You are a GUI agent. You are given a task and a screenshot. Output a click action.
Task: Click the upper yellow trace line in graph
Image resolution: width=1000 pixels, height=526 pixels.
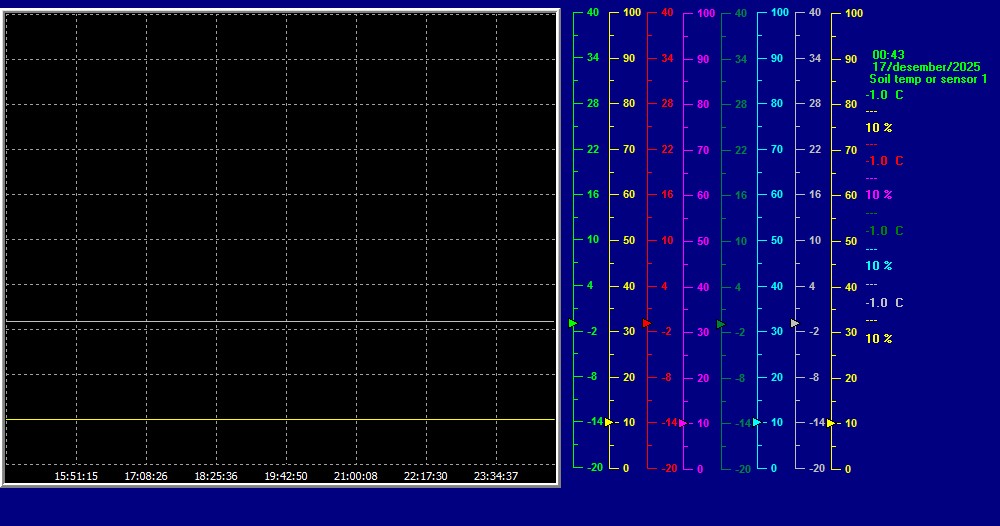pos(280,322)
